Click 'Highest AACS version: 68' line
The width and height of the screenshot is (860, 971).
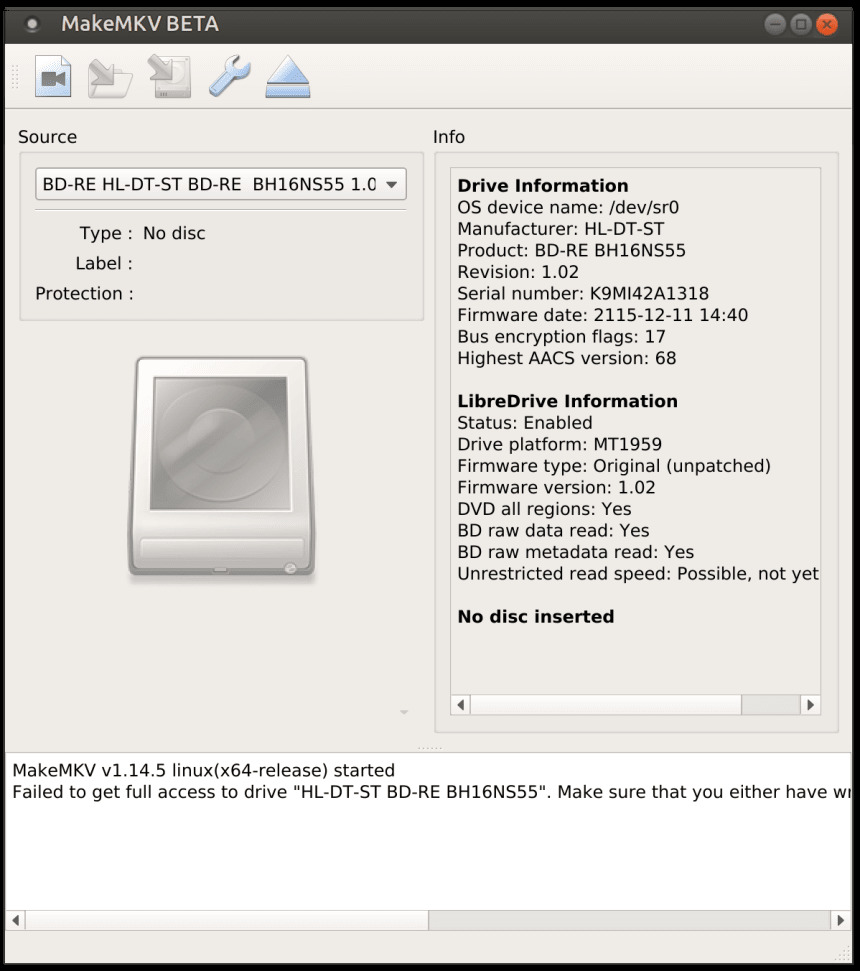[567, 359]
